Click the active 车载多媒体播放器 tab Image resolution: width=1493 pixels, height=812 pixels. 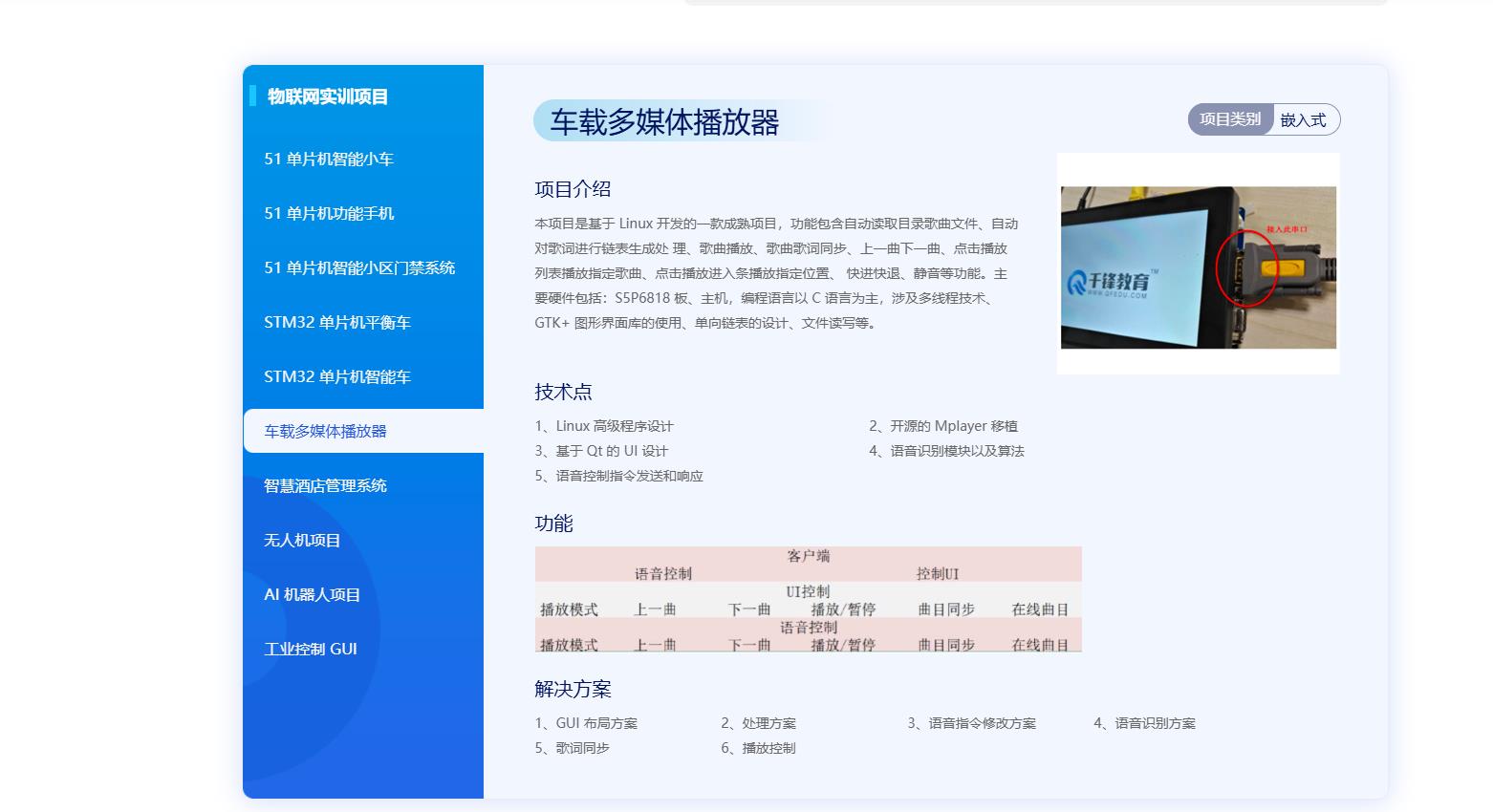(326, 432)
